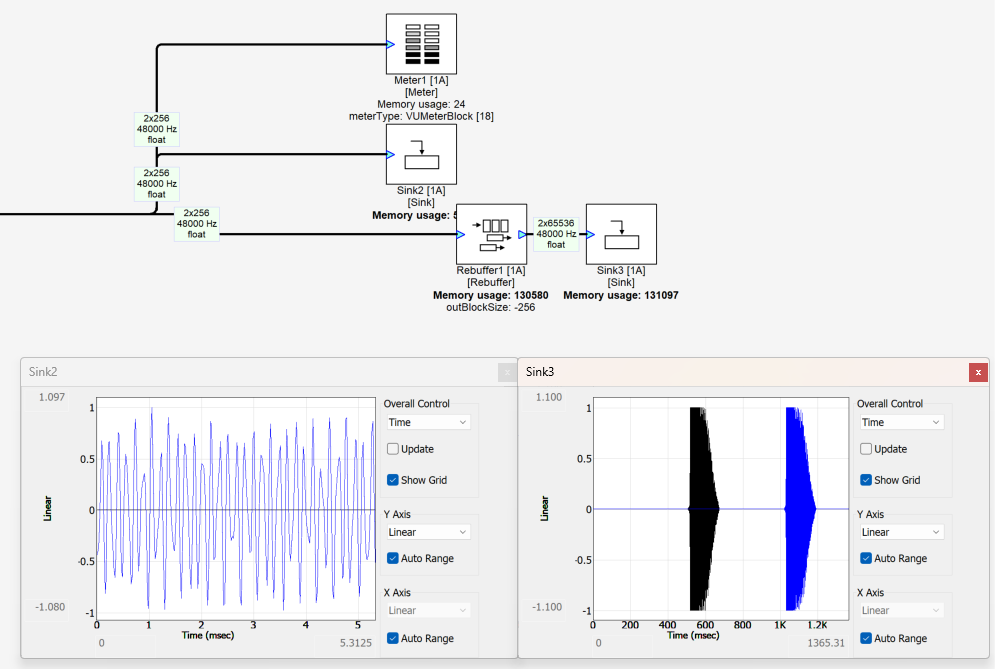Viewport: 995px width, 669px height.
Task: Open Y Axis Linear dropdown in Sink3
Action: [x=900, y=532]
